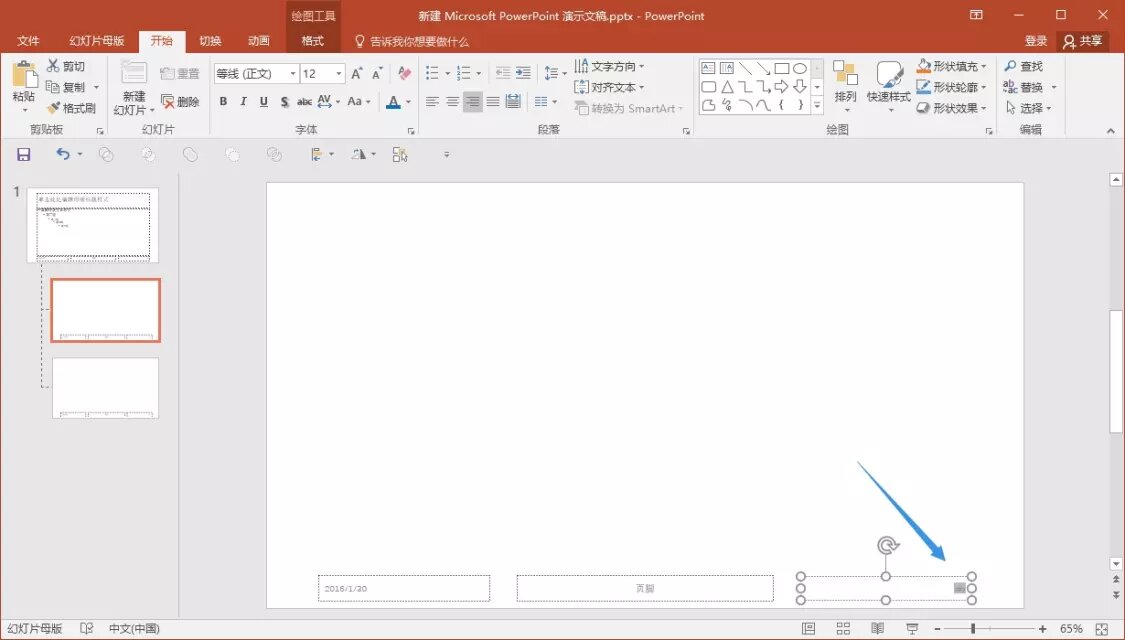Click the zoom out minus button
Viewport: 1125px width, 640px height.
point(937,629)
